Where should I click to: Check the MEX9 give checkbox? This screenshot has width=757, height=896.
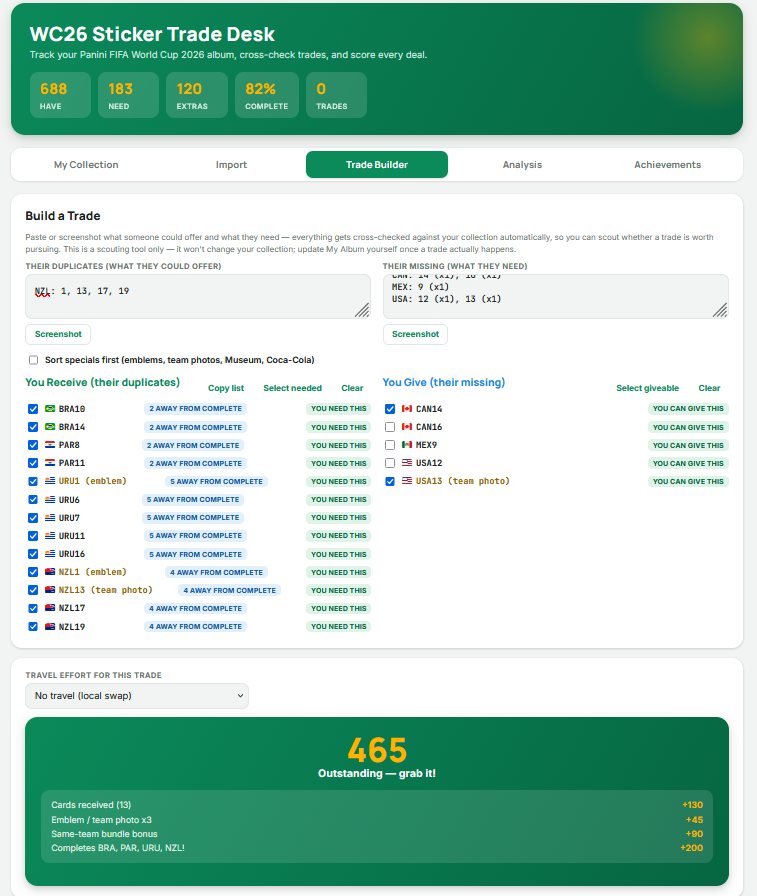[390, 445]
